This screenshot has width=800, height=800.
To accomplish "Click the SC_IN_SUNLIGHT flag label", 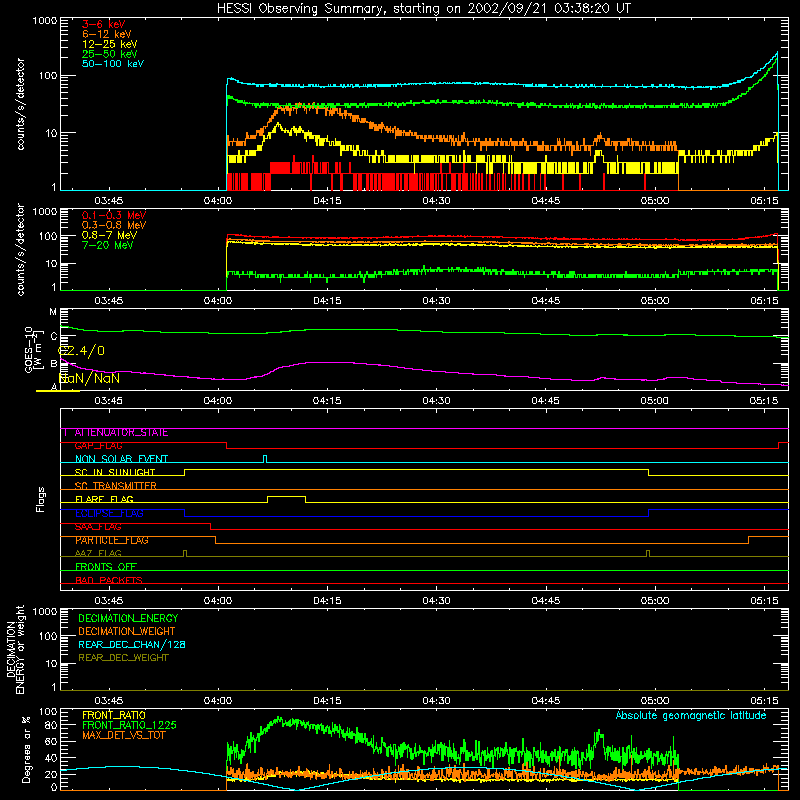I will (115, 472).
